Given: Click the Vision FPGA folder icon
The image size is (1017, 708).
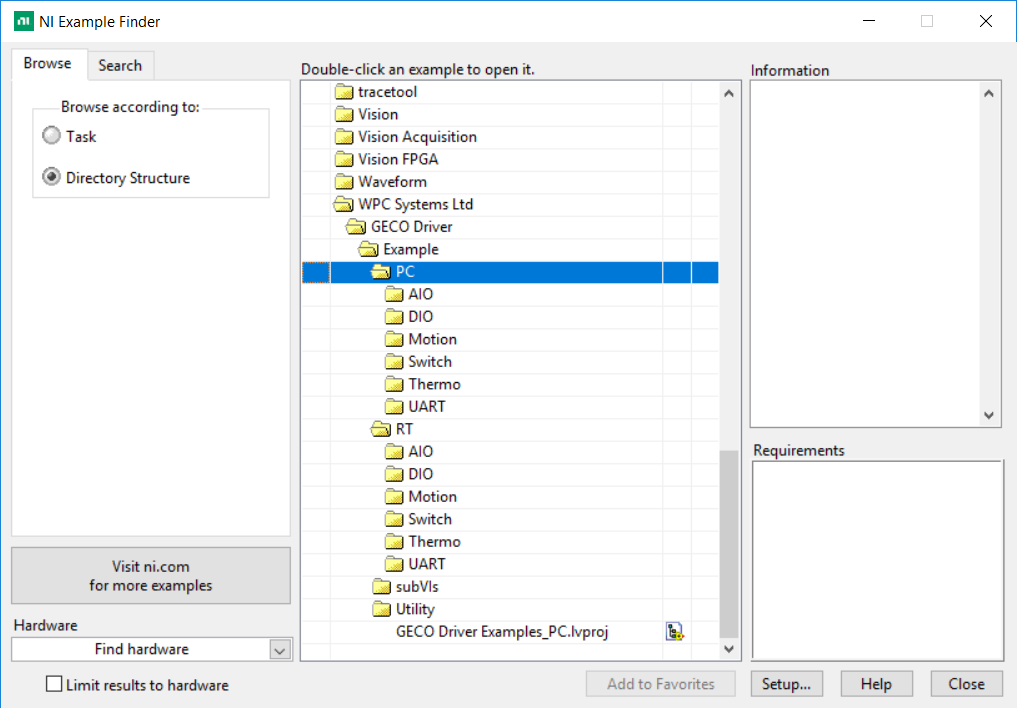Looking at the screenshot, I should coord(344,159).
